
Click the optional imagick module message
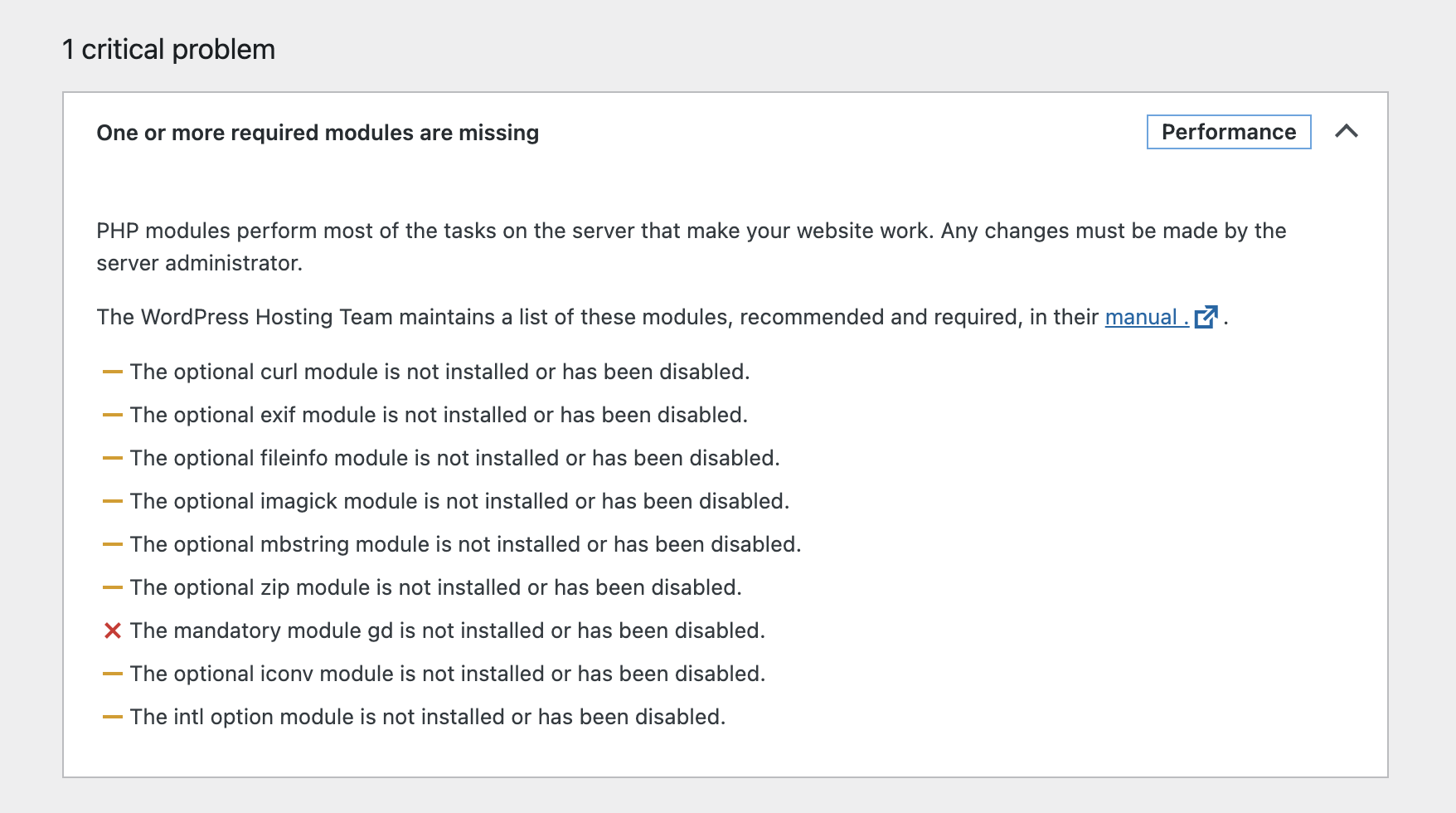point(459,501)
